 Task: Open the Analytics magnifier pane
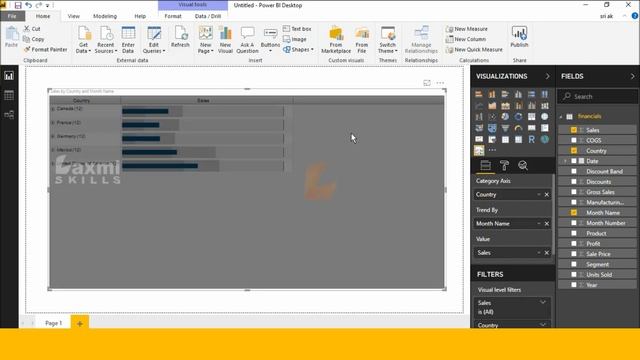[x=523, y=165]
